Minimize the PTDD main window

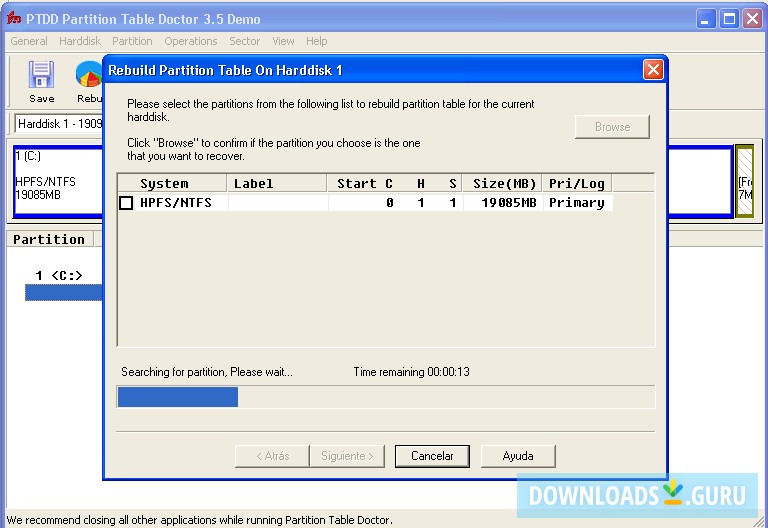coord(706,19)
